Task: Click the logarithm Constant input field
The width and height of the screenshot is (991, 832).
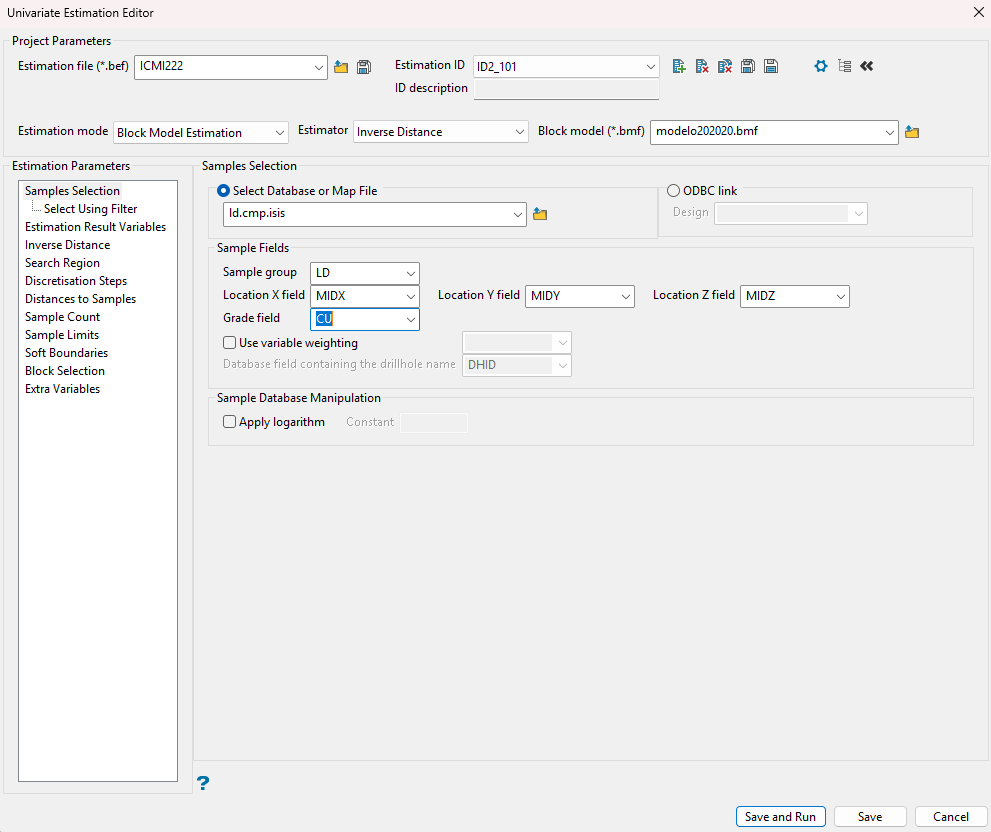Action: pyautogui.click(x=434, y=422)
